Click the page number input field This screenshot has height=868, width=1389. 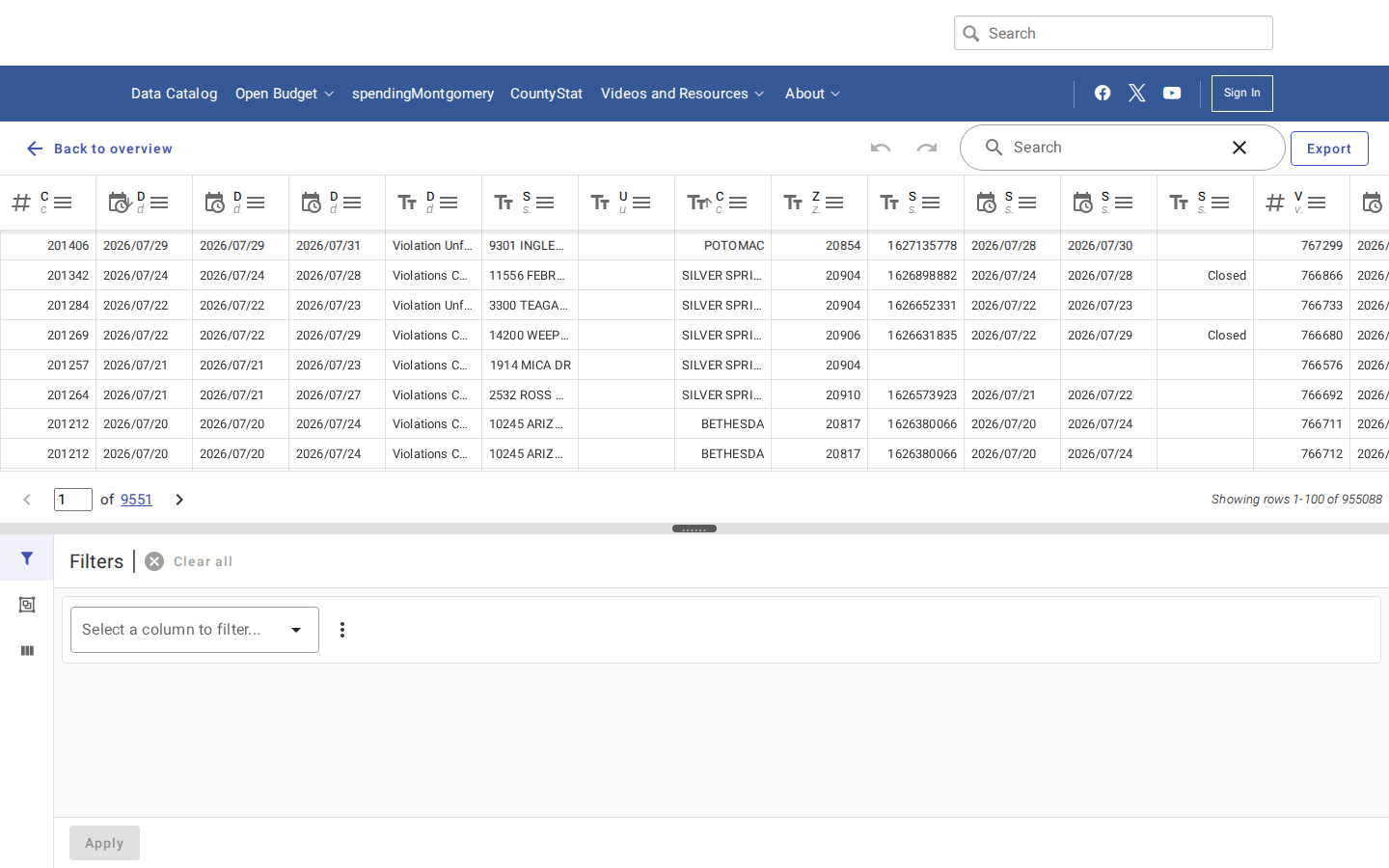pos(73,500)
